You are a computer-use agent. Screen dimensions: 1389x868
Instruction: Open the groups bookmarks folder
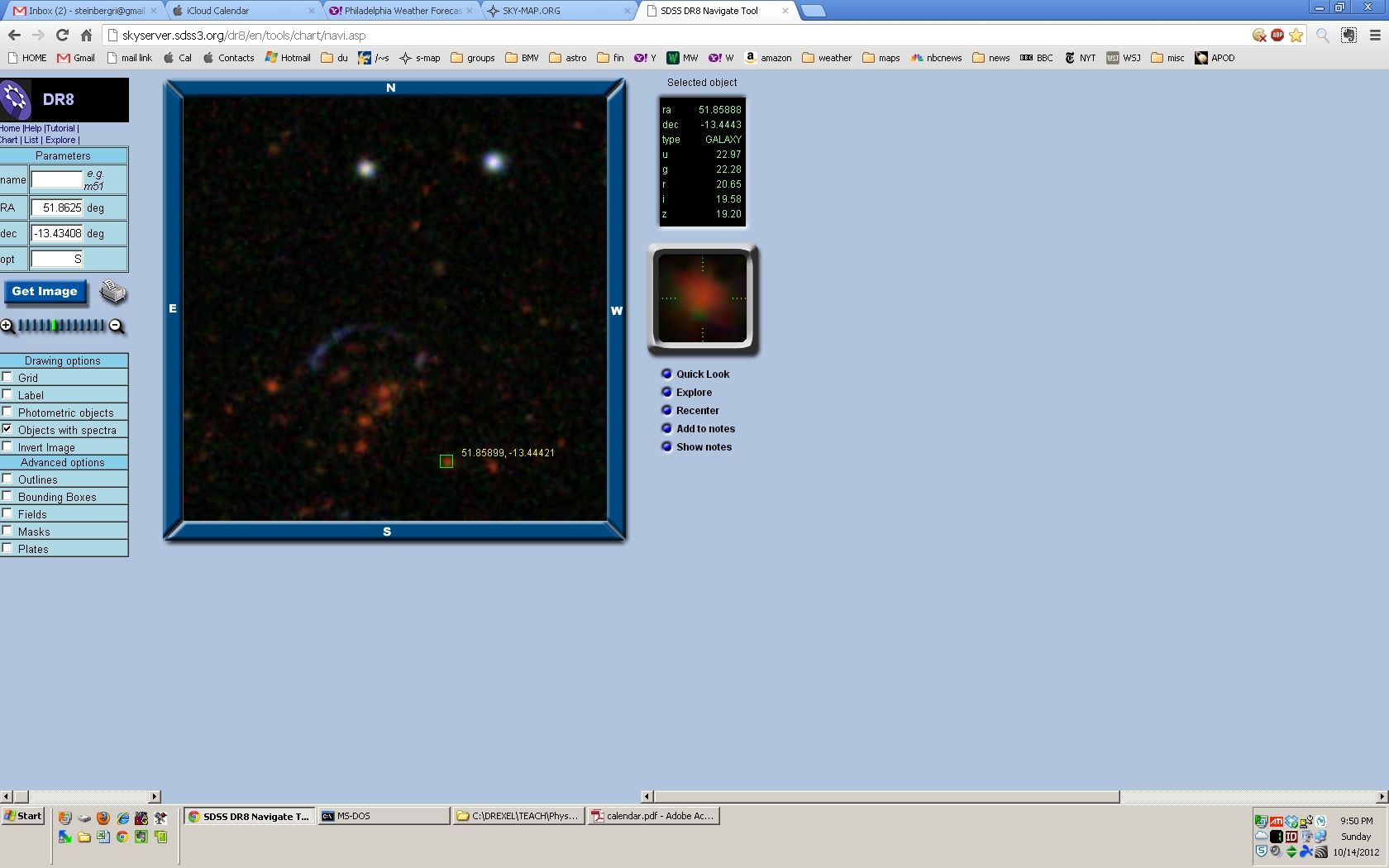pos(473,58)
